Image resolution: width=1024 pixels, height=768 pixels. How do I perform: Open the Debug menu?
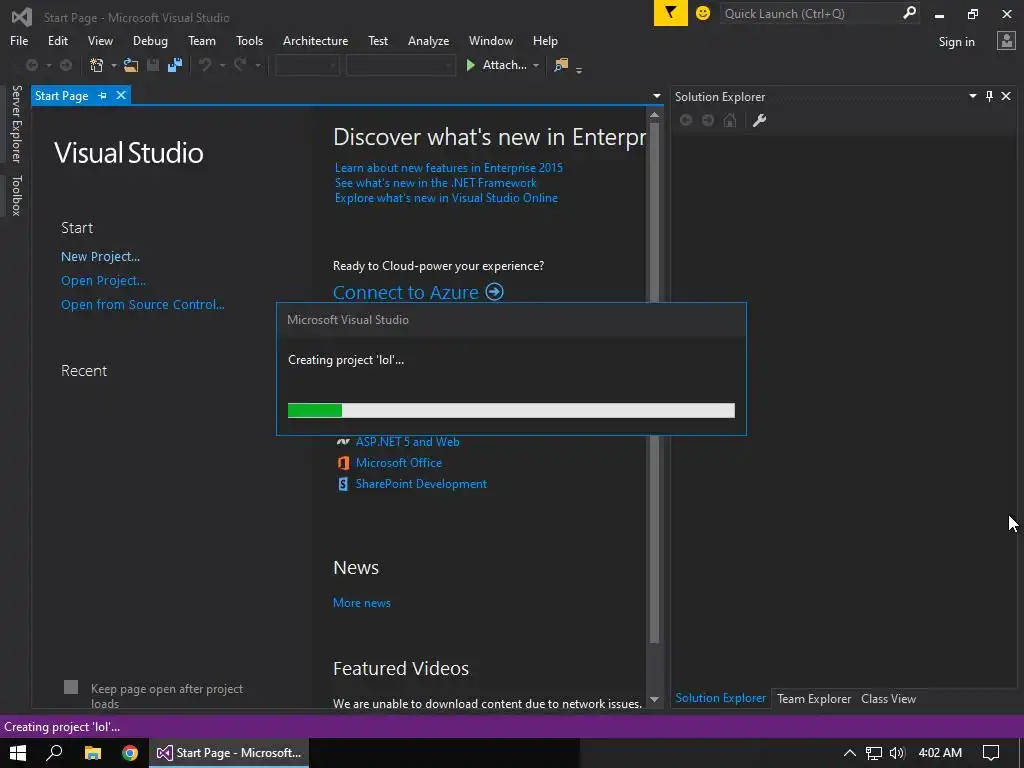150,40
